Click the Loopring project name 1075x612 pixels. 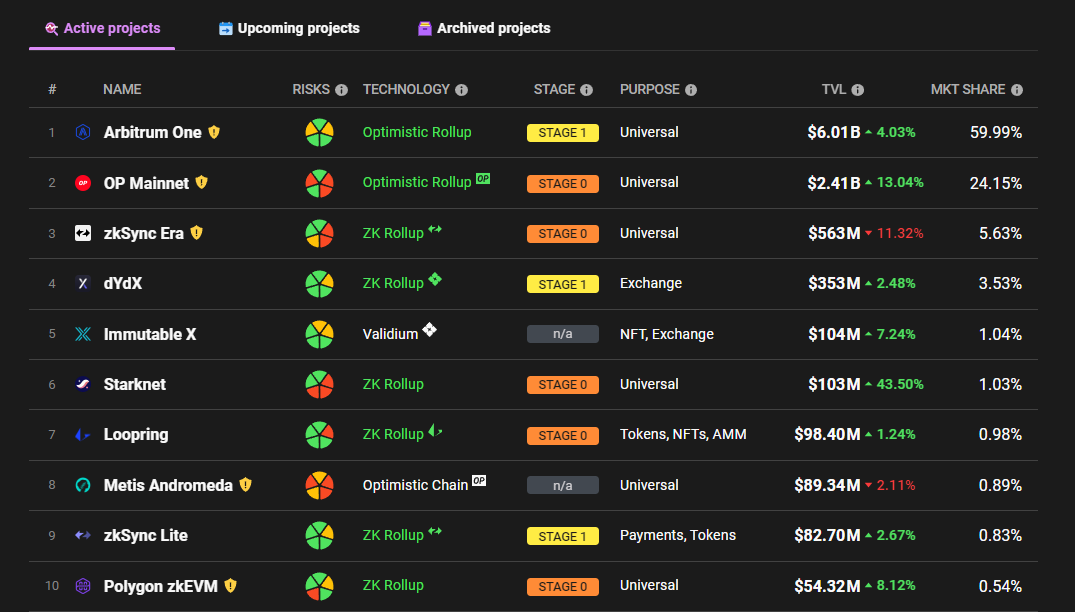136,434
